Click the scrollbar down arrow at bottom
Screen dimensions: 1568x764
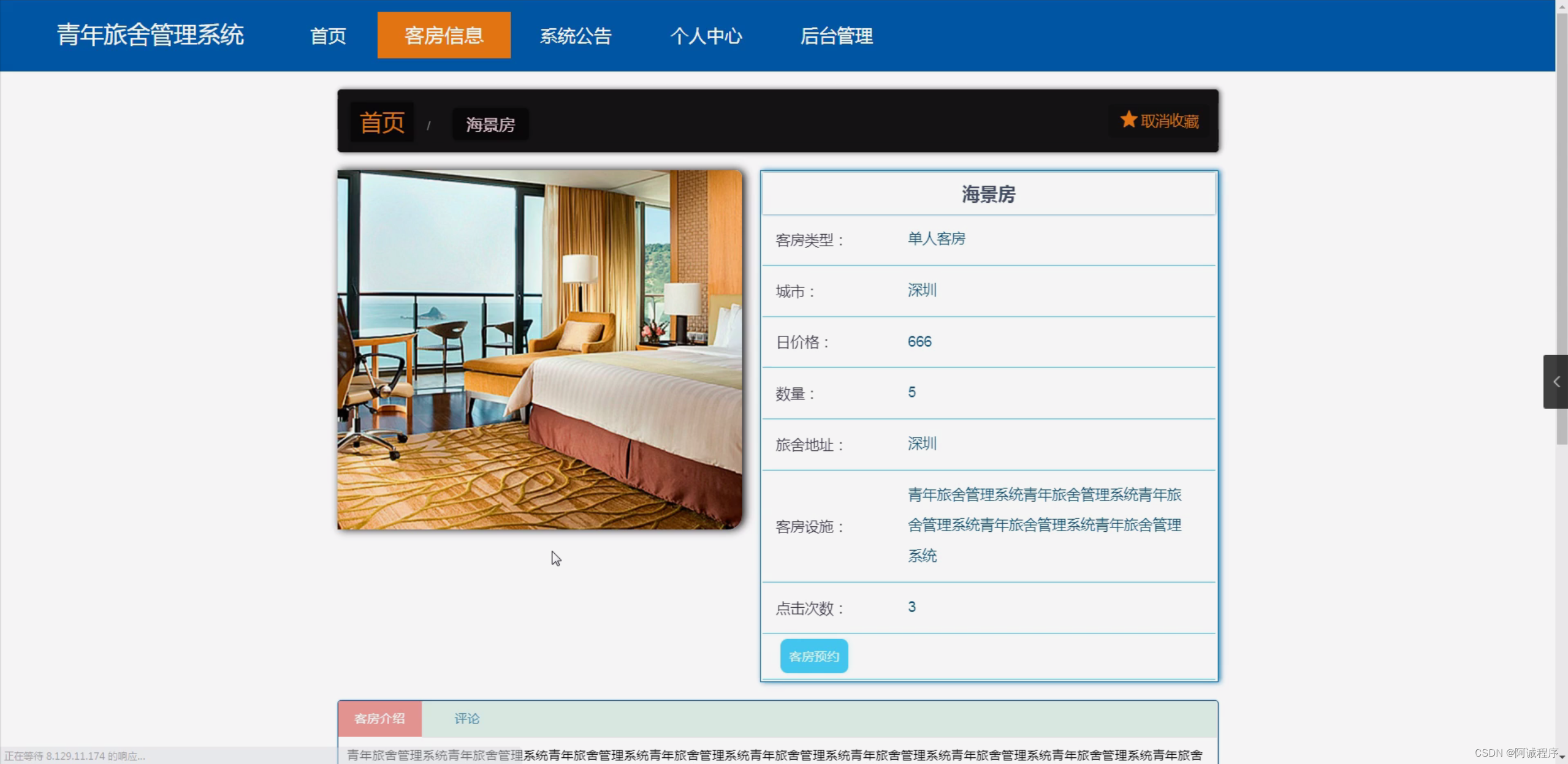1561,758
